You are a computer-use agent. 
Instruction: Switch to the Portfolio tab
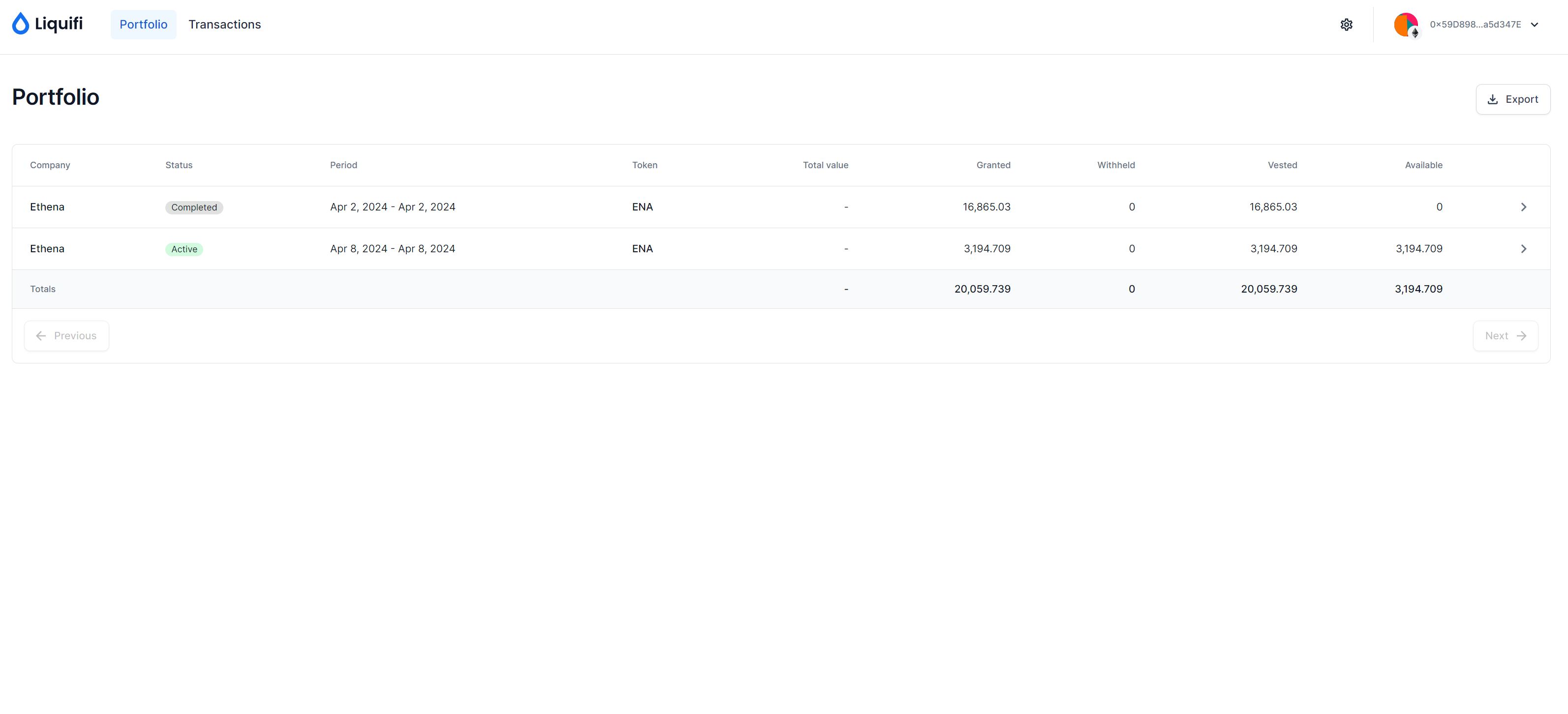coord(143,24)
